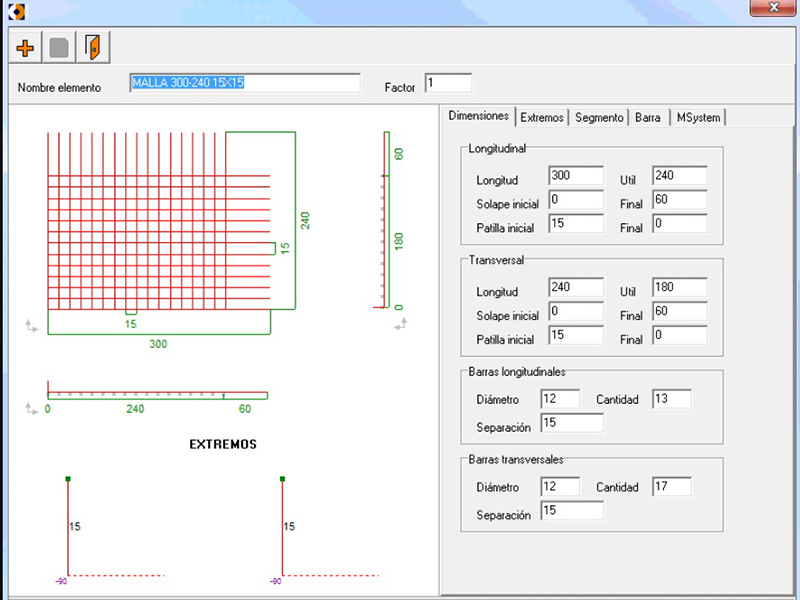Open the Segmento tab

[x=599, y=117]
